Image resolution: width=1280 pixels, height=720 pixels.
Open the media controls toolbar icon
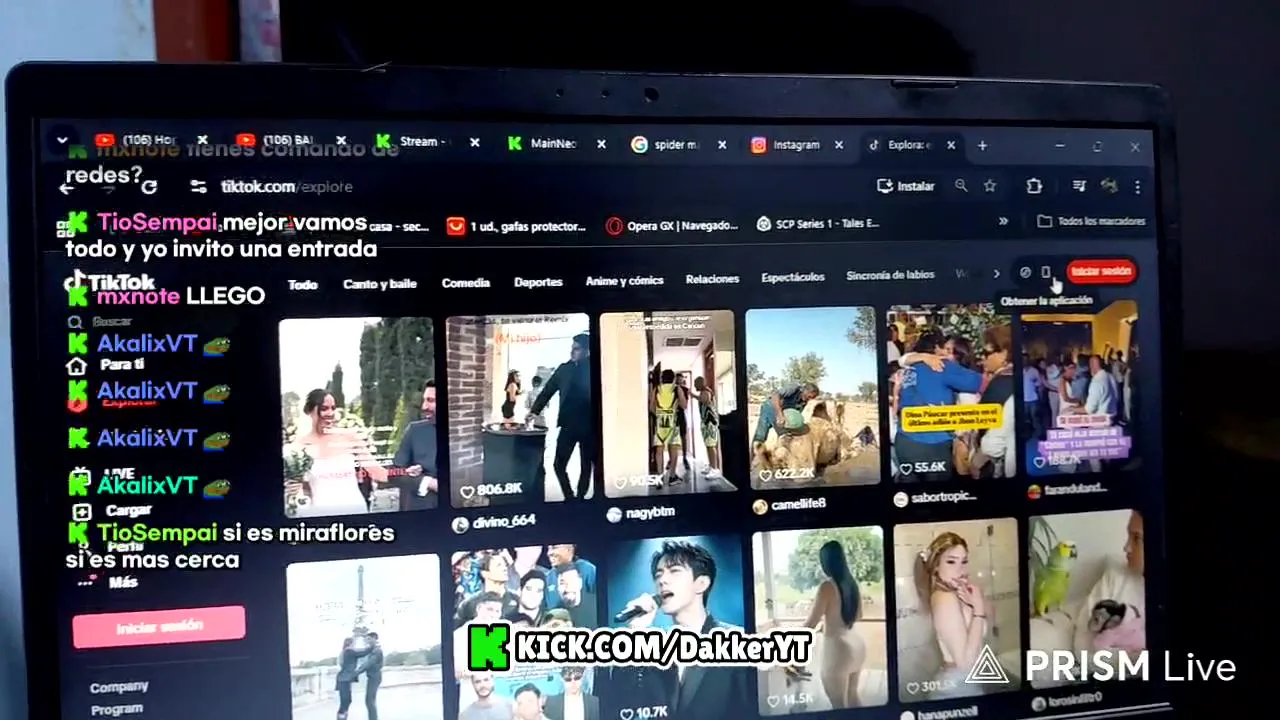pyautogui.click(x=1079, y=186)
